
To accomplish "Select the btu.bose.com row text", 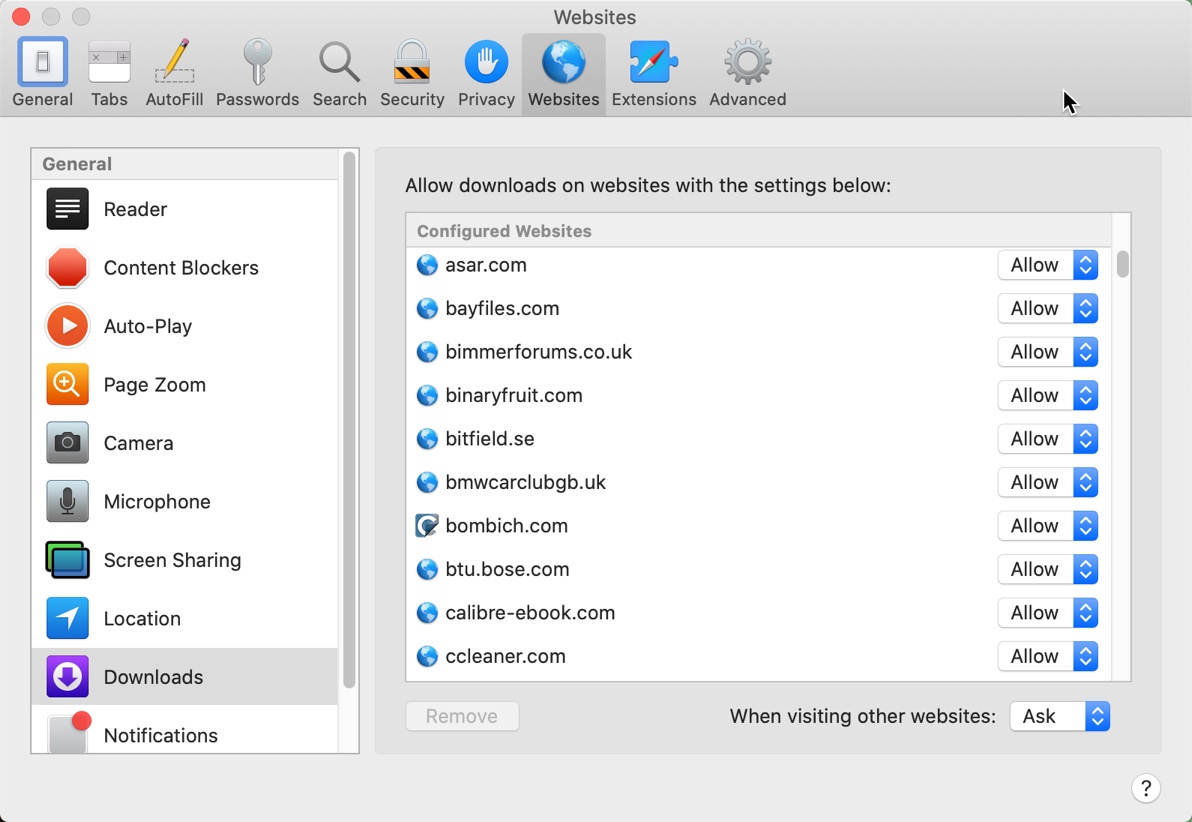I will coord(507,569).
